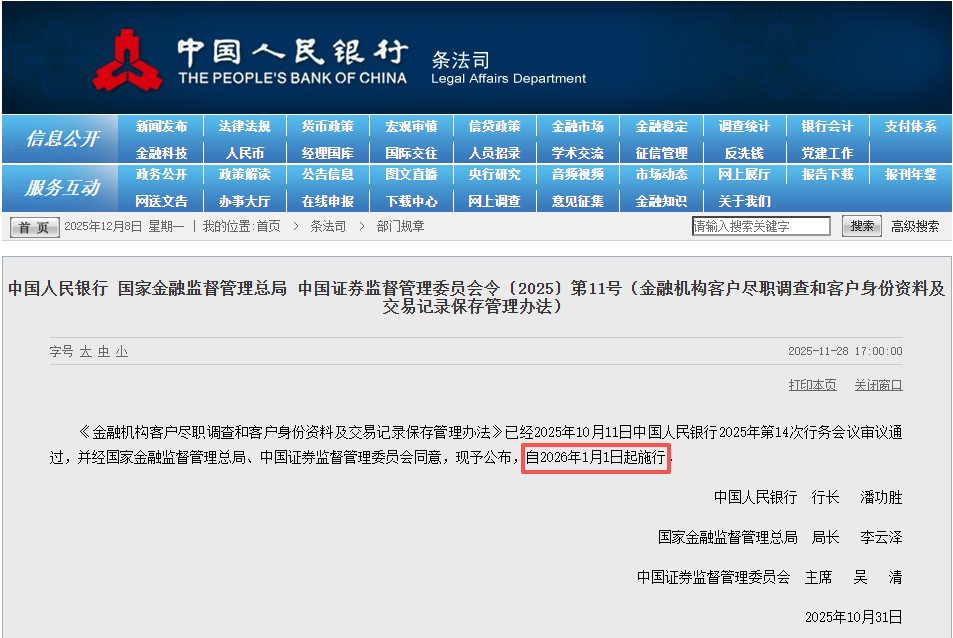The width and height of the screenshot is (953, 638).
Task: Click the 搜索 search button
Action: 861,226
